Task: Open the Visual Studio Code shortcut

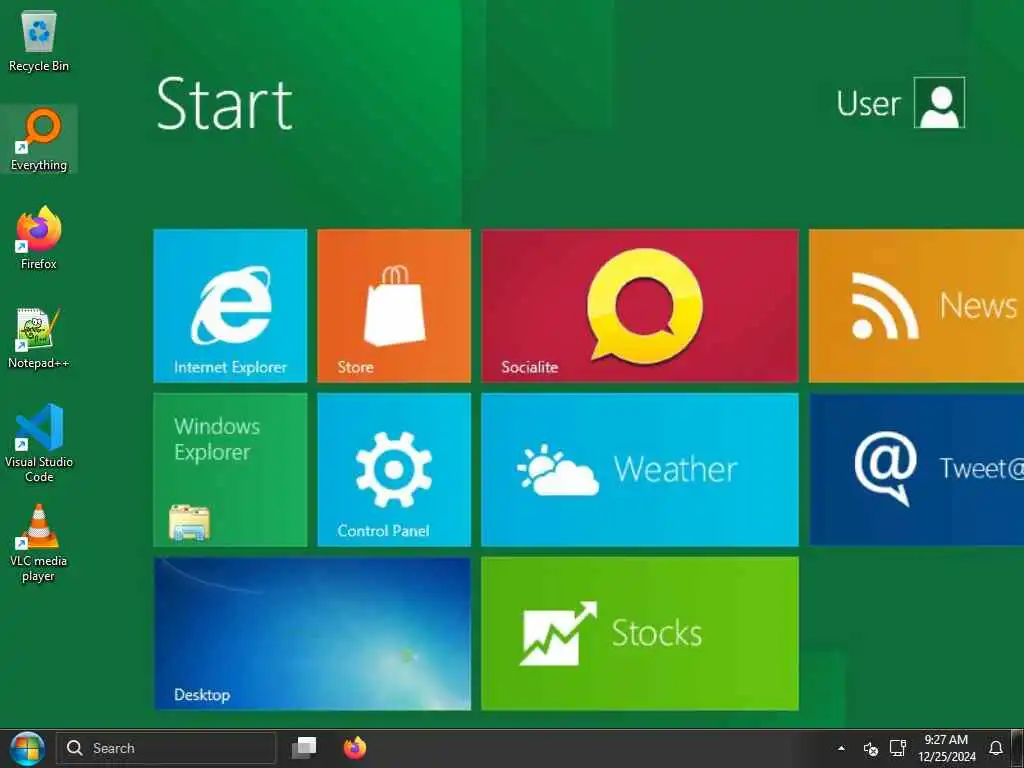Action: (x=39, y=443)
